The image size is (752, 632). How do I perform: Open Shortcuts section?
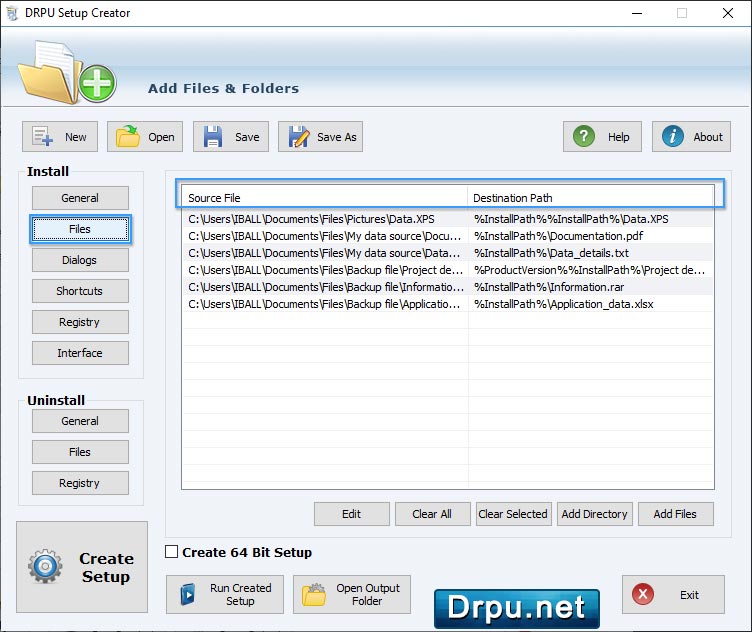coord(80,291)
